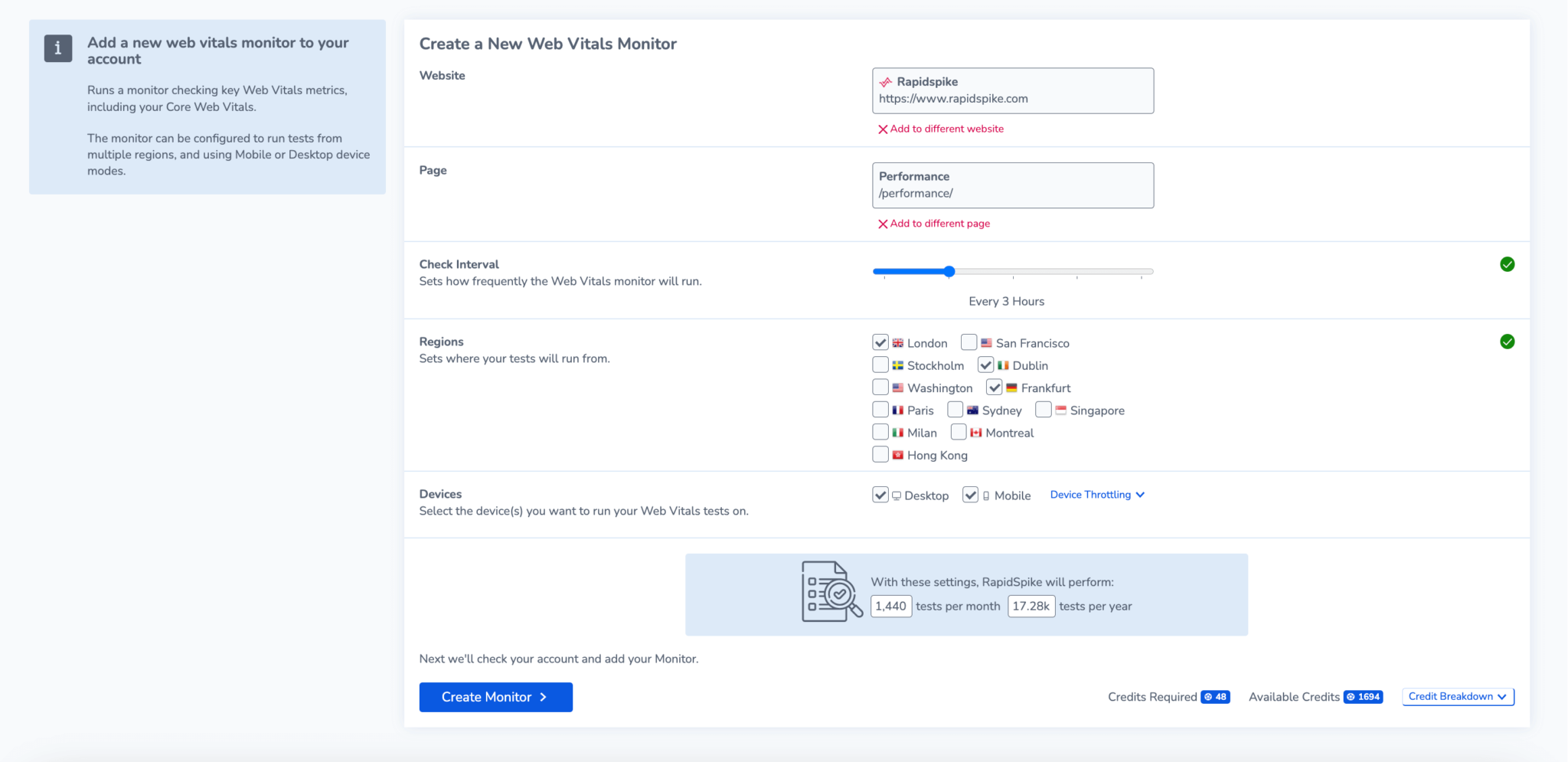Screen dimensions: 1568x762
Task: Click the RapidSpike heartbeat logo icon
Action: click(x=887, y=82)
